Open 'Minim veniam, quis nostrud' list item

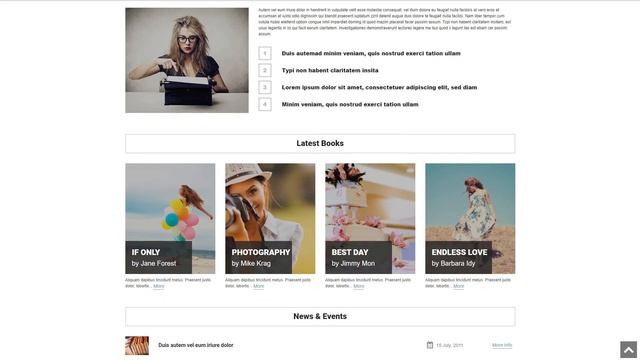pyautogui.click(x=350, y=104)
